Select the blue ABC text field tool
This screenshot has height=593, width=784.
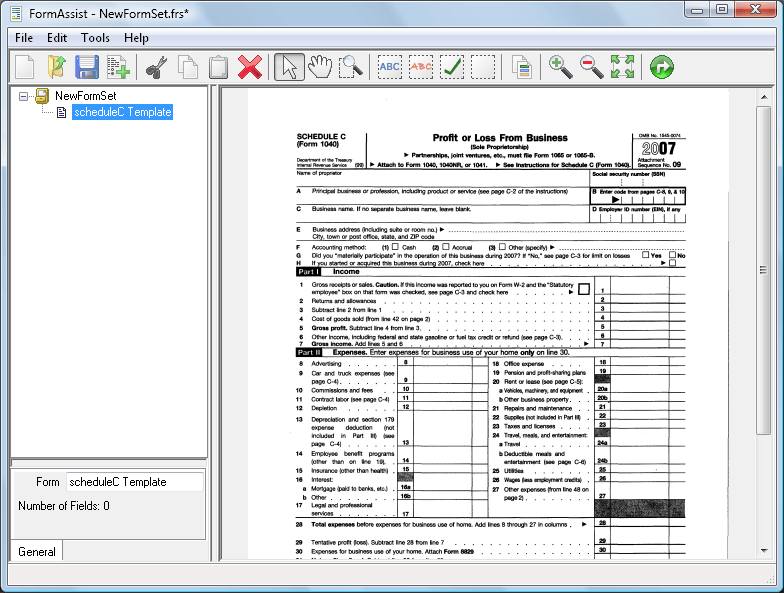(390, 67)
